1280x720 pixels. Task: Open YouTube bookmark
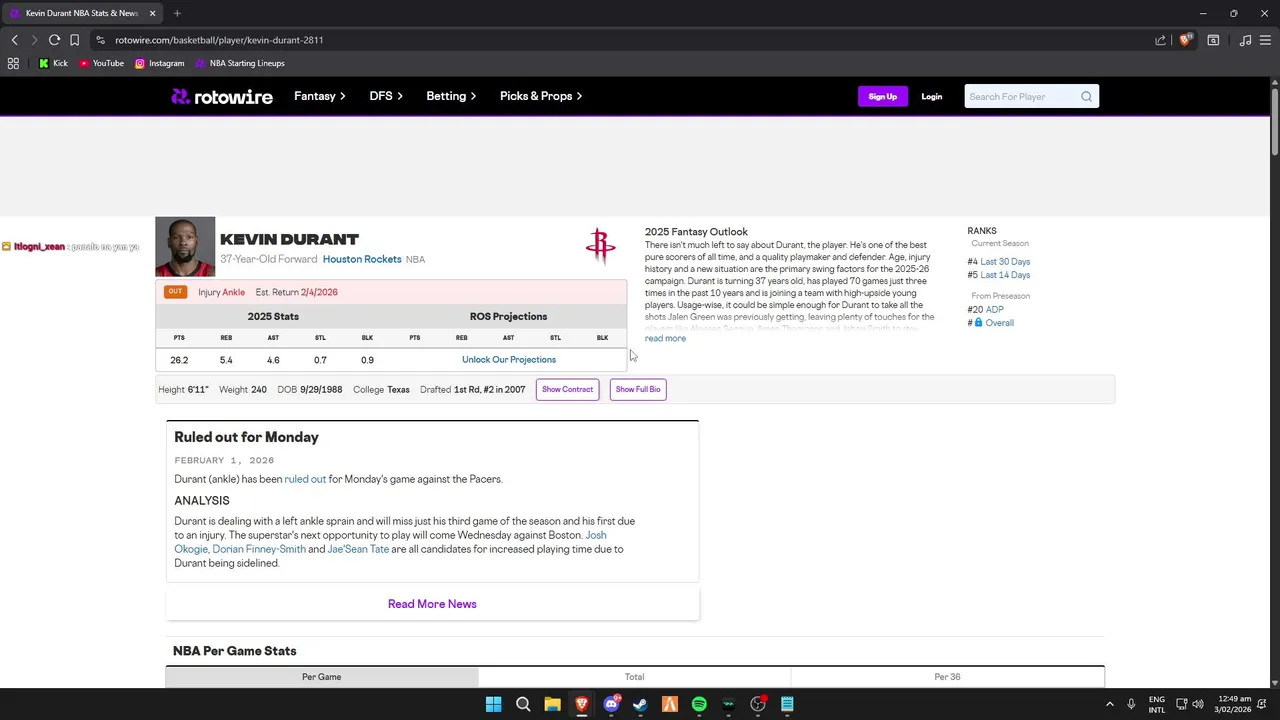pos(101,63)
